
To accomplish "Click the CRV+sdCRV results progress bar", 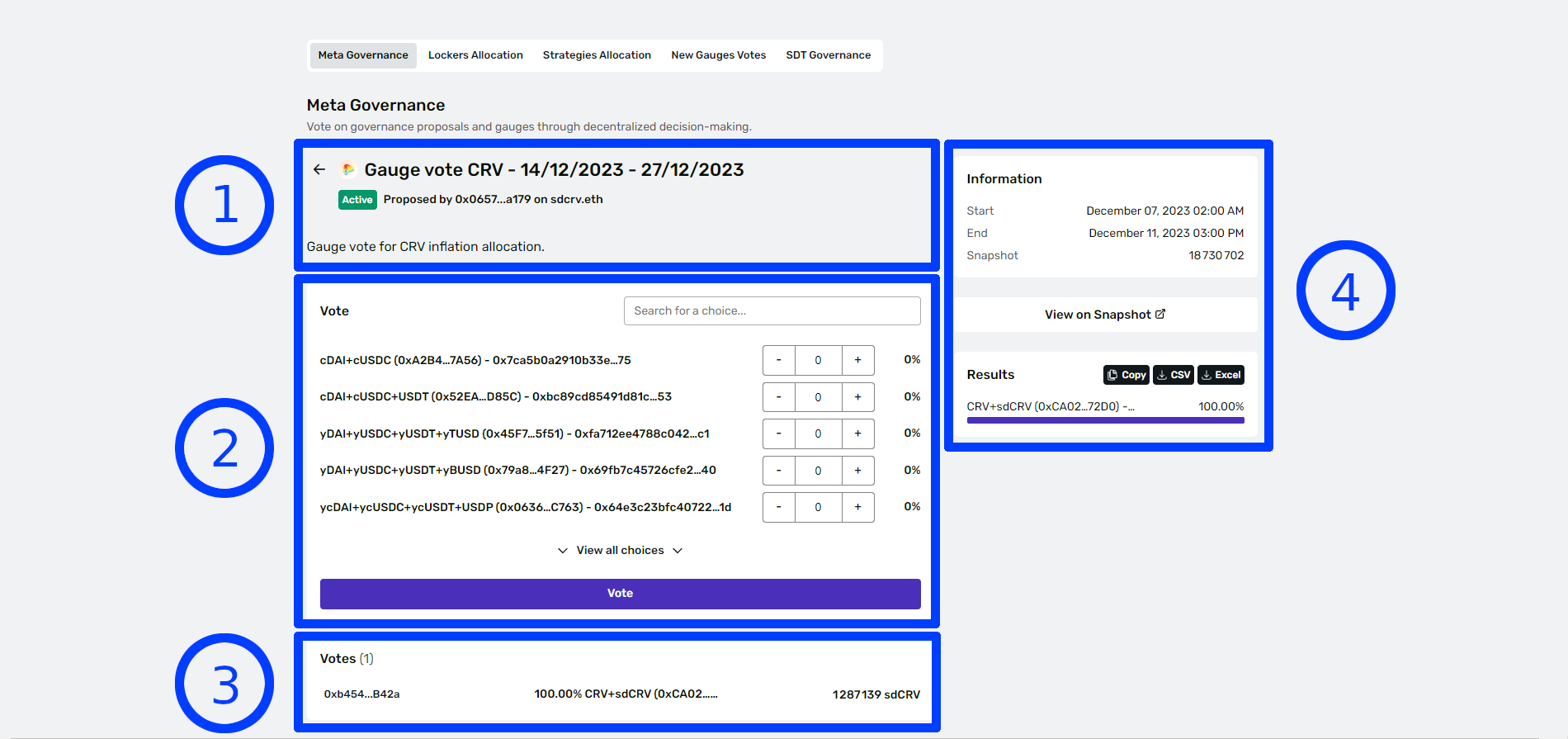I will (1105, 420).
